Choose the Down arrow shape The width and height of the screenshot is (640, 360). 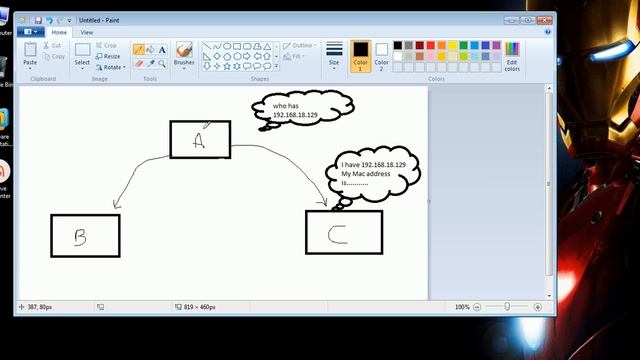207,66
